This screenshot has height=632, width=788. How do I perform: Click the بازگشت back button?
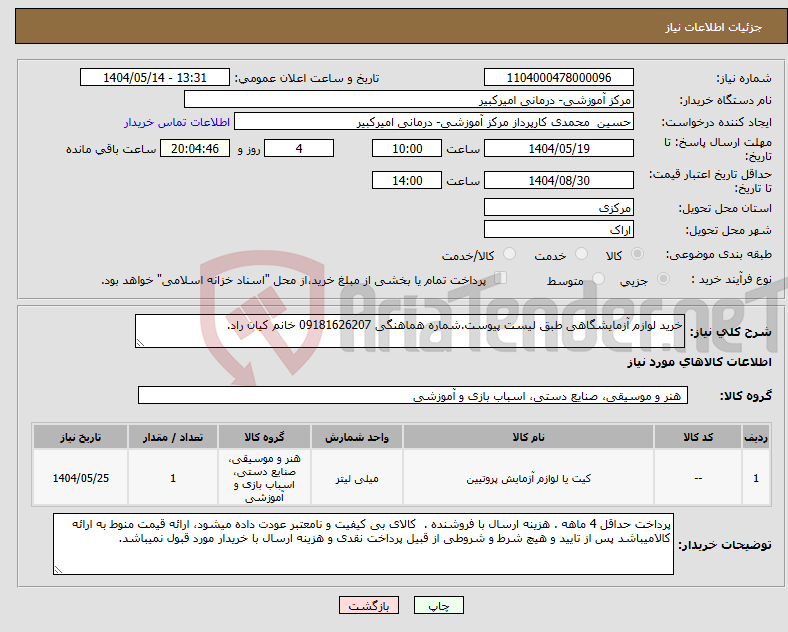tap(369, 605)
